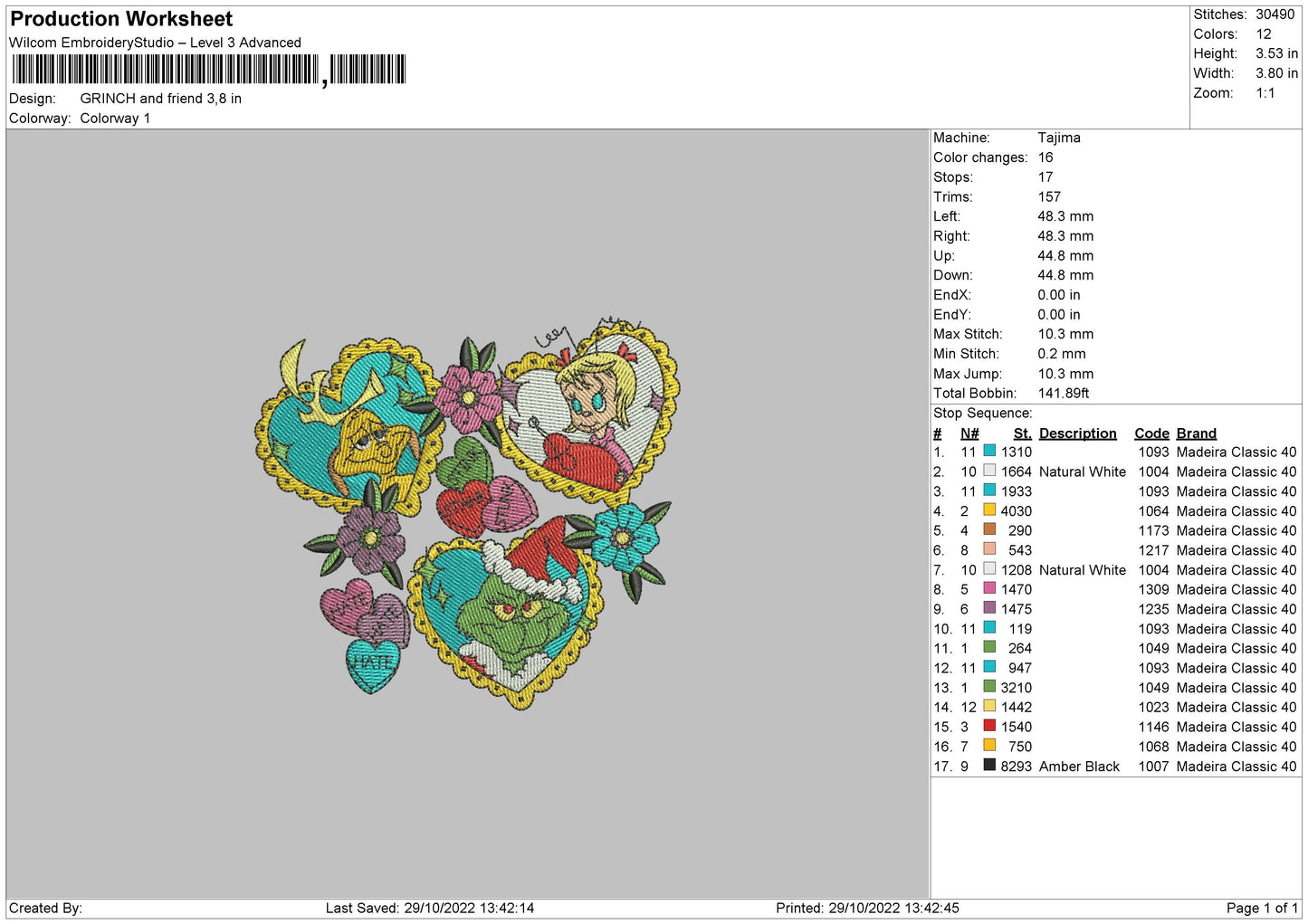Click code 1173 in row 5
This screenshot has height=924, width=1308.
coord(1153,530)
